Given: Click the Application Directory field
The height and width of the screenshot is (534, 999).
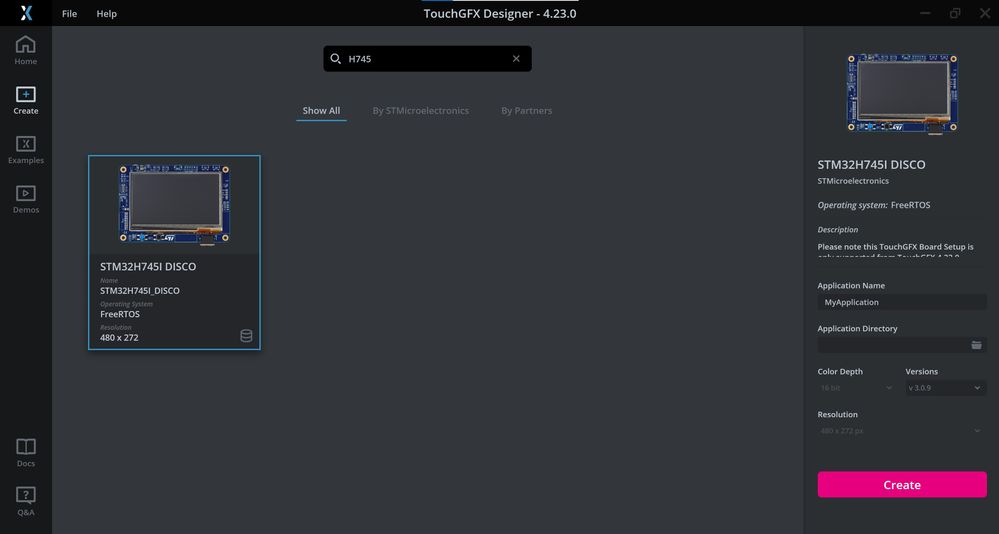Looking at the screenshot, I should pyautogui.click(x=902, y=345).
